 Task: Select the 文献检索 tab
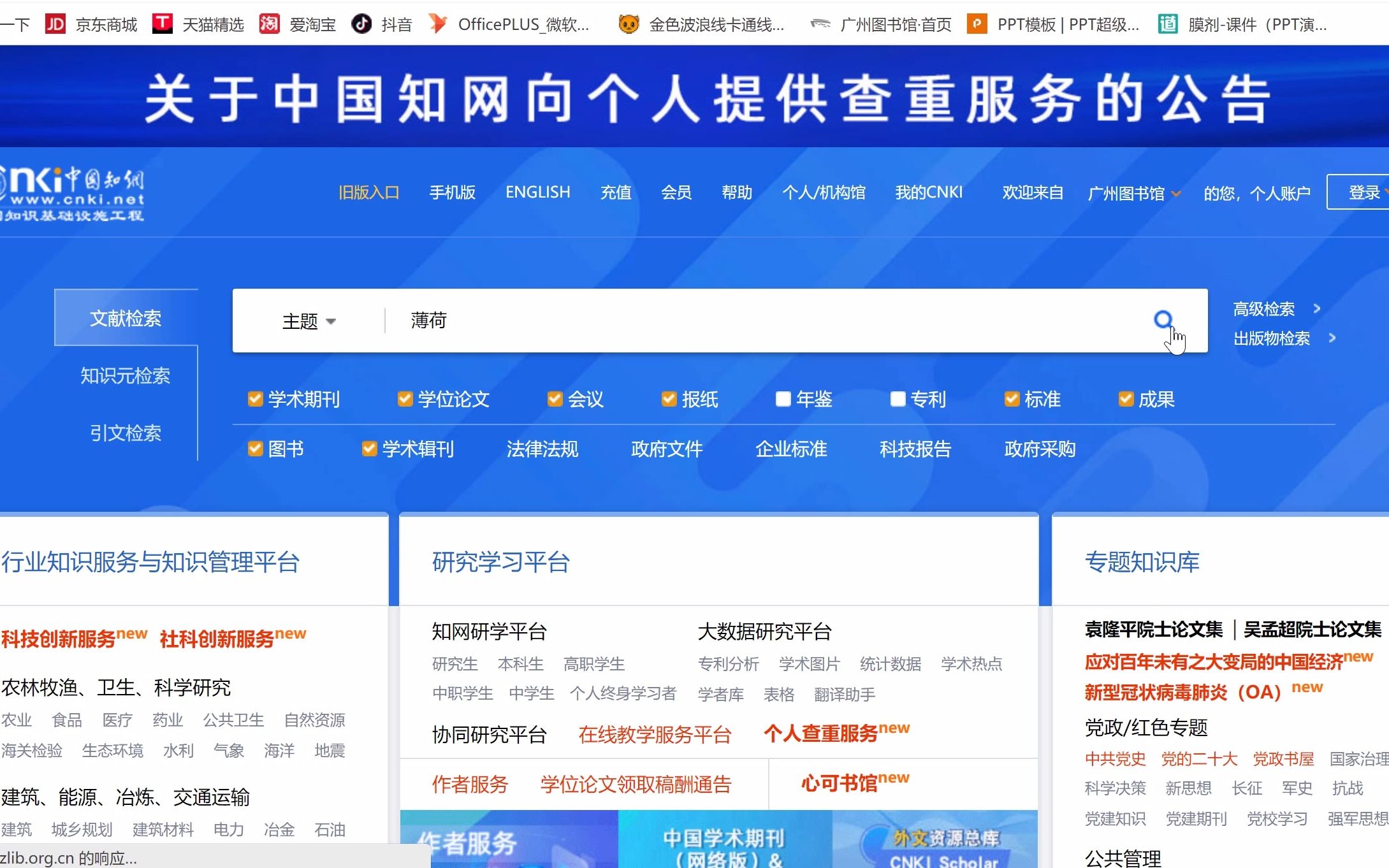pyautogui.click(x=126, y=318)
